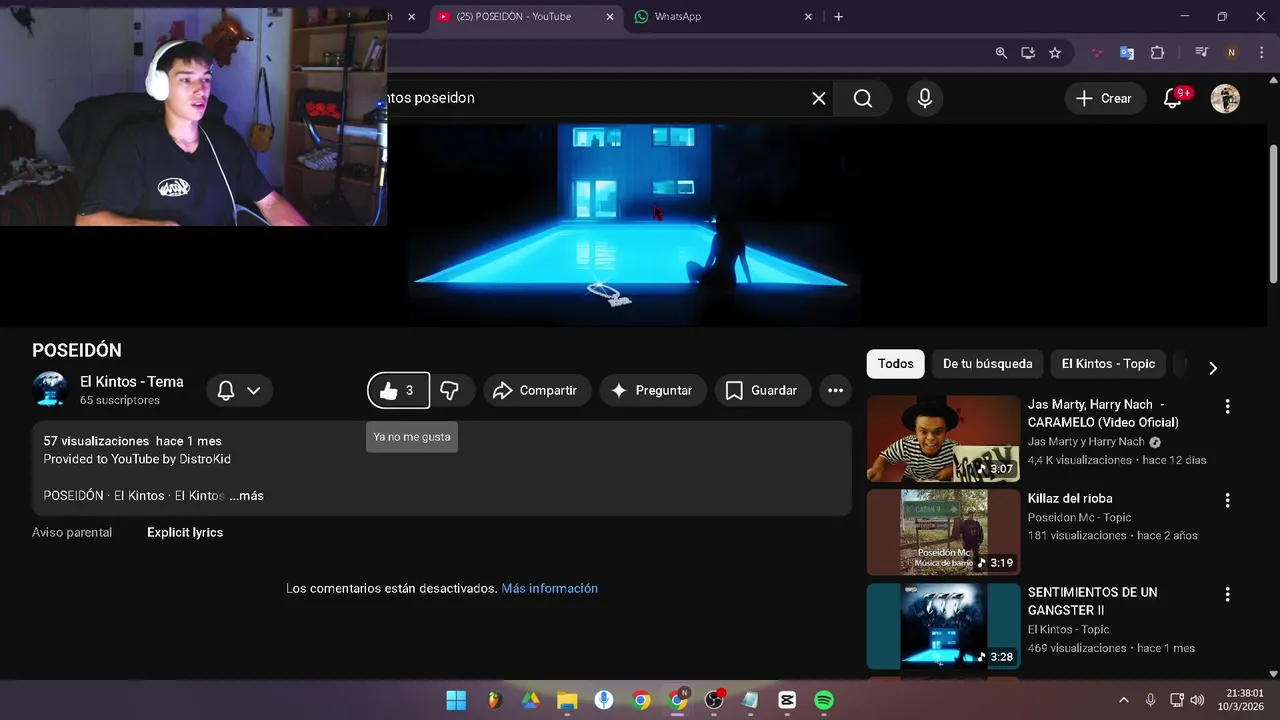Open the YouTube account avatar menu
Image resolution: width=1280 pixels, height=720 pixels.
point(1225,98)
